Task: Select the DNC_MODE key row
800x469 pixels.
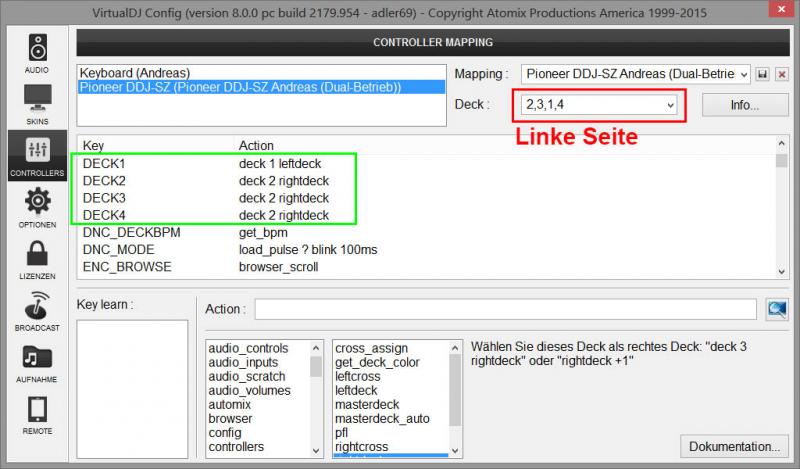Action: (426, 250)
